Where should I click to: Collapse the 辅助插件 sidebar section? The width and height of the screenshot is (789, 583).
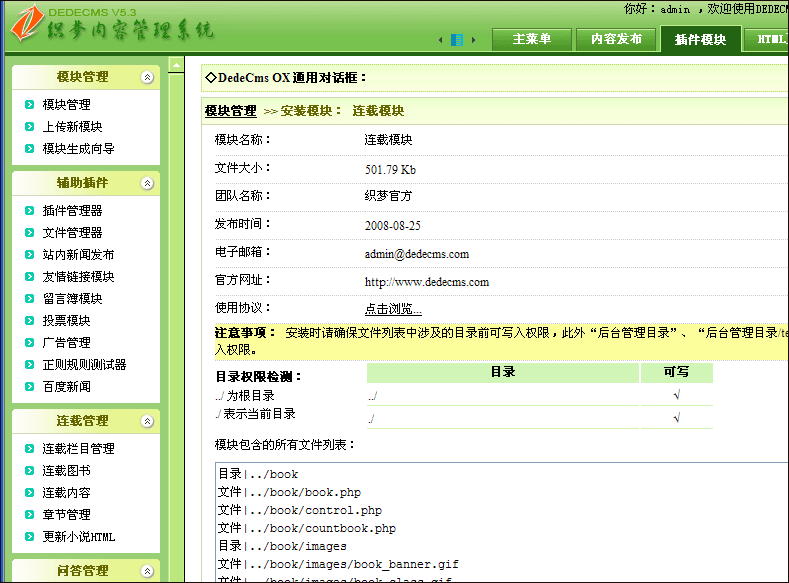pyautogui.click(x=148, y=183)
